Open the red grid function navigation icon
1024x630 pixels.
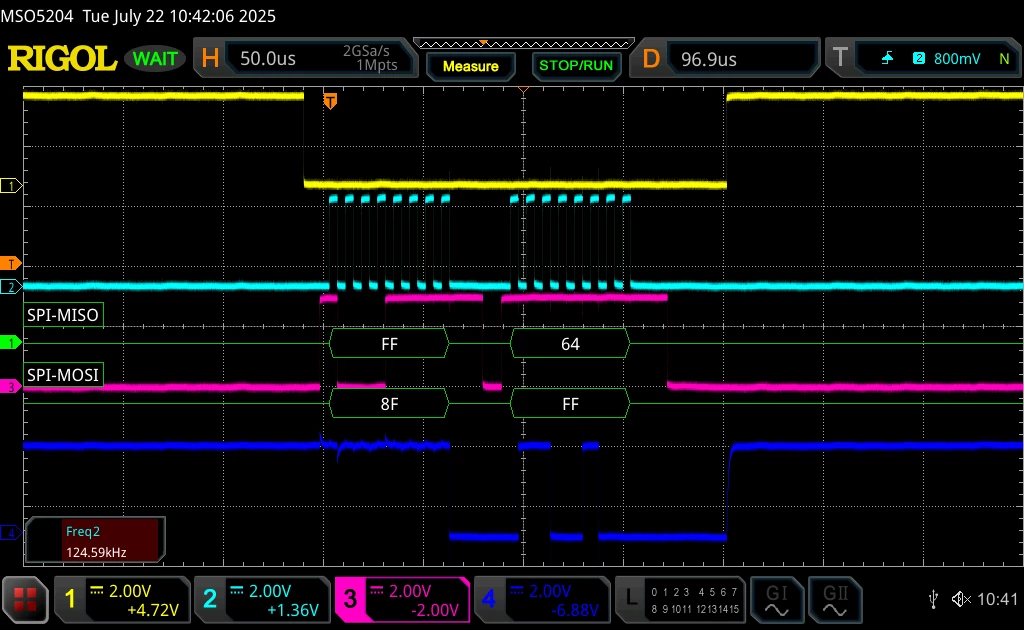pyautogui.click(x=25, y=599)
